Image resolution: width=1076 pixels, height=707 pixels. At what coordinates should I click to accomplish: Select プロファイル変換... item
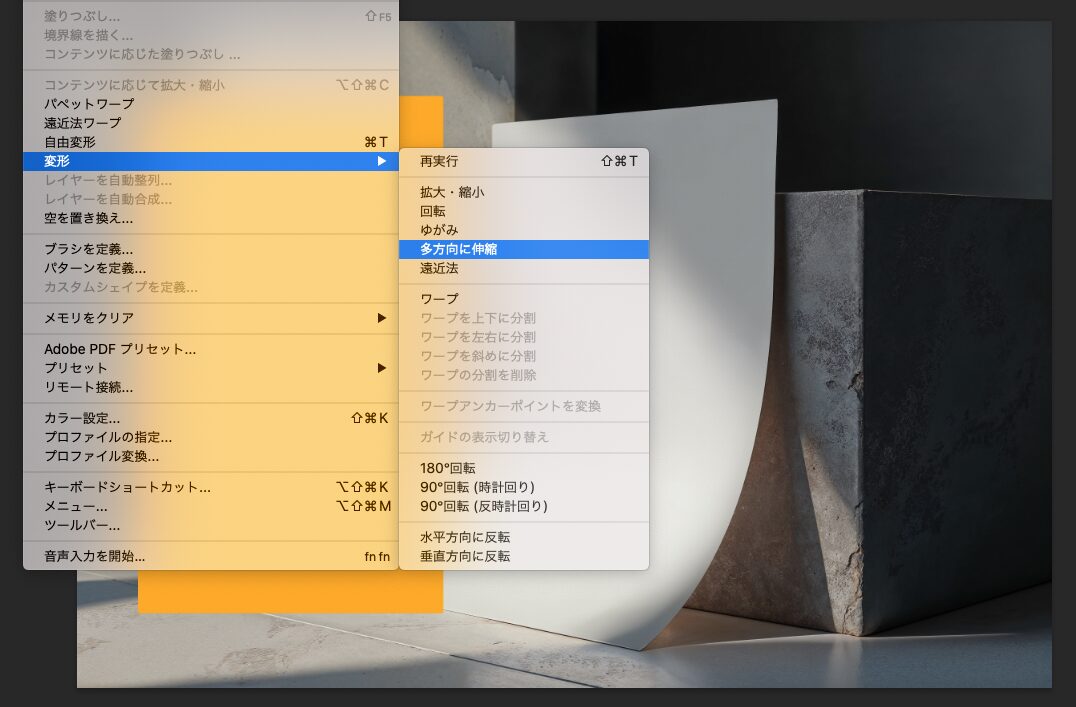[x=211, y=456]
